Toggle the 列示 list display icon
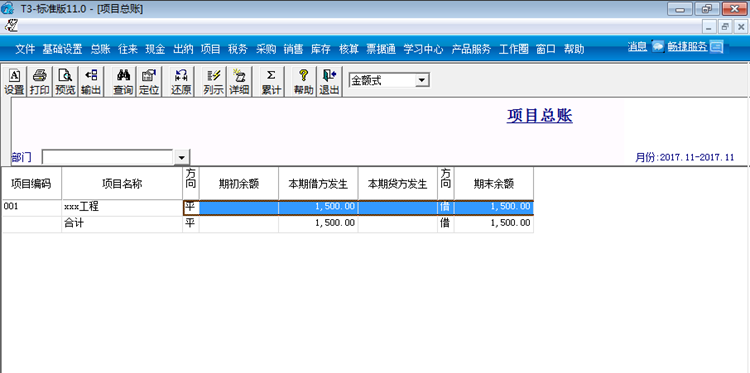Image resolution: width=750 pixels, height=373 pixels. point(213,81)
